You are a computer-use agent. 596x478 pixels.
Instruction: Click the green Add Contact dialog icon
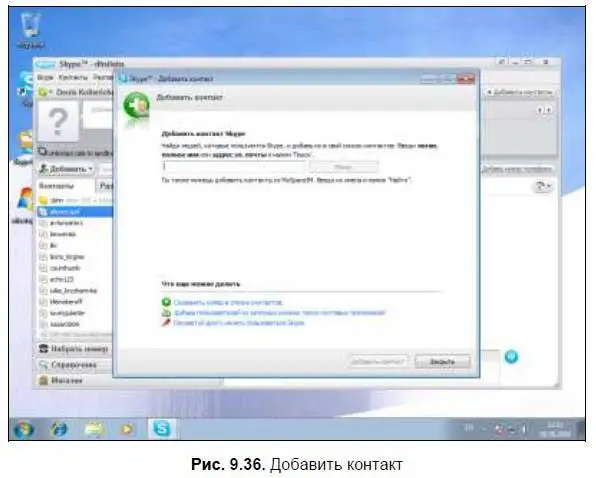tap(136, 105)
